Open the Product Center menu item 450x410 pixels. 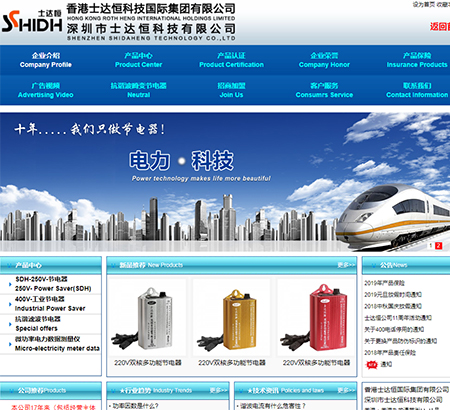pyautogui.click(x=139, y=60)
